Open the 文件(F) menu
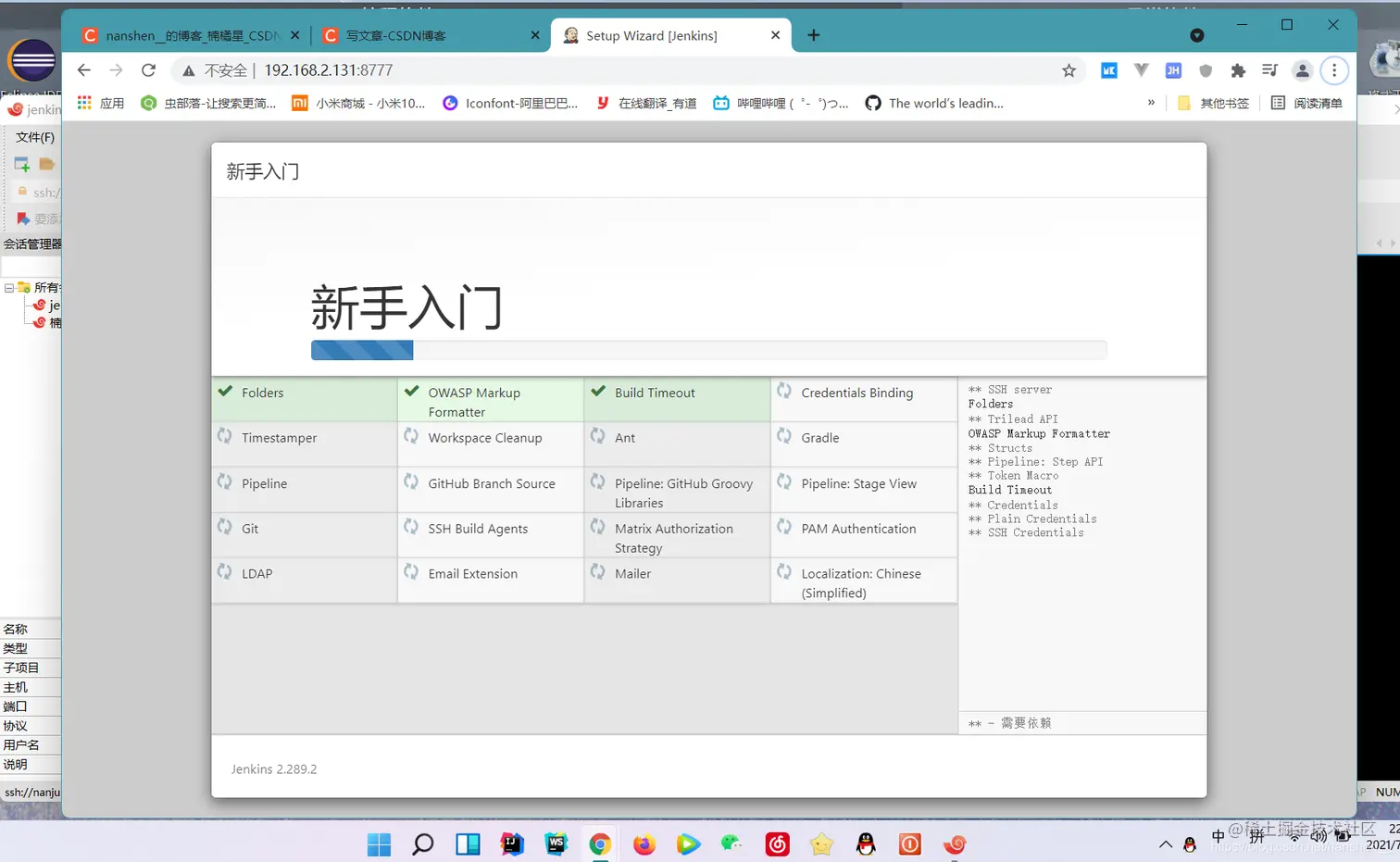1400x862 pixels. tap(36, 136)
